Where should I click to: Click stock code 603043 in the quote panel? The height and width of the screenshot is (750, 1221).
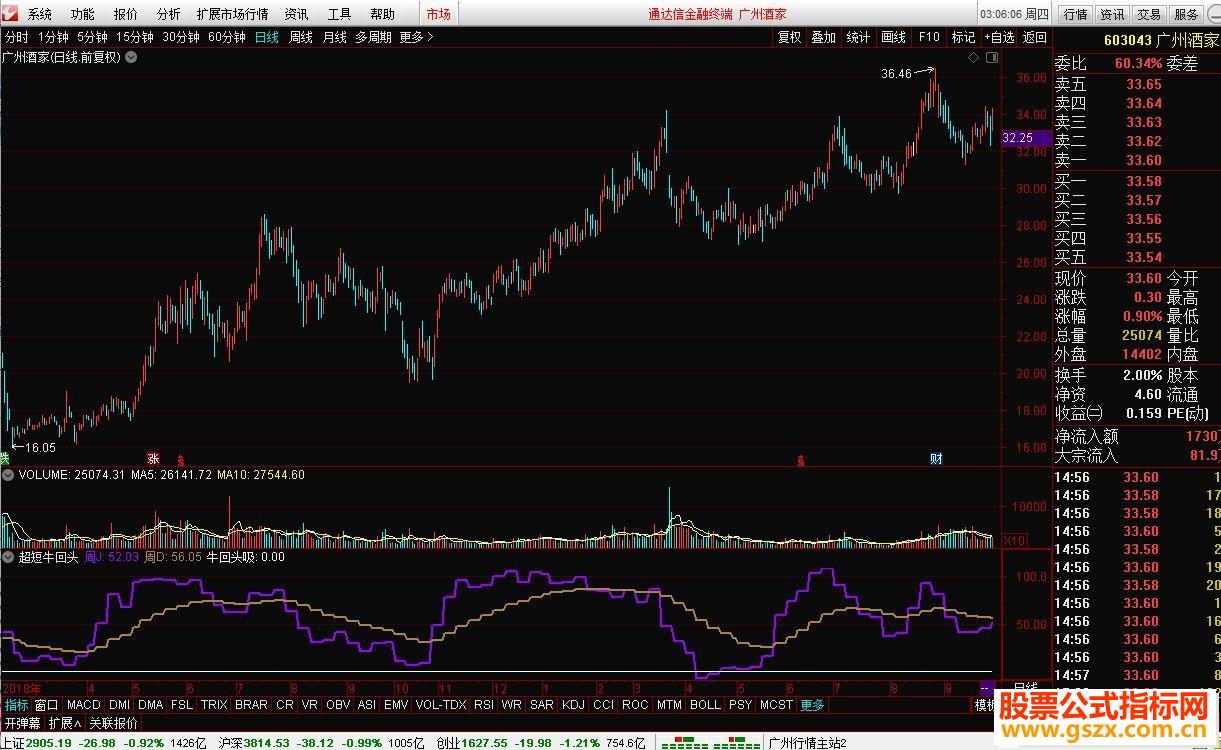[1126, 40]
